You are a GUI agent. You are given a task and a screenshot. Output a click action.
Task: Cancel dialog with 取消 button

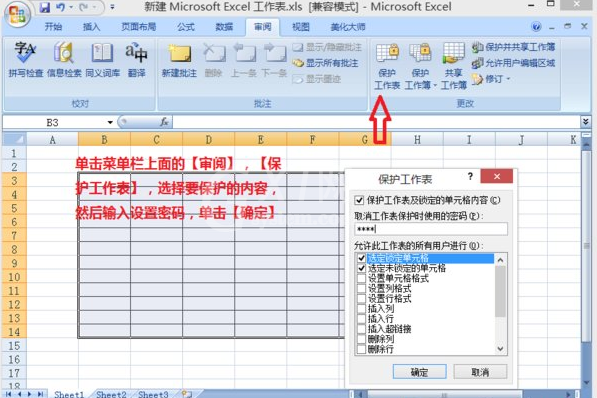[x=480, y=372]
